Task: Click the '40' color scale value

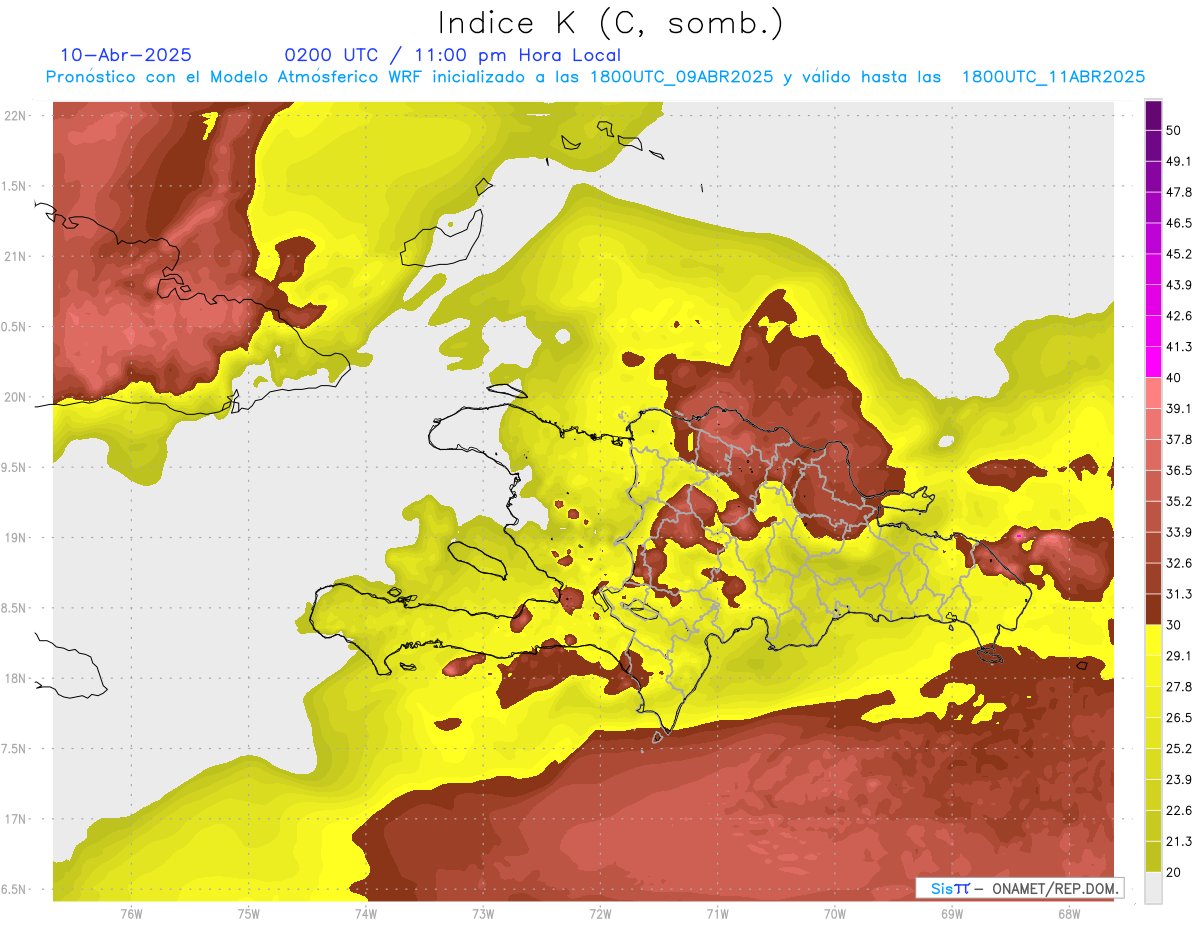Action: (1174, 378)
